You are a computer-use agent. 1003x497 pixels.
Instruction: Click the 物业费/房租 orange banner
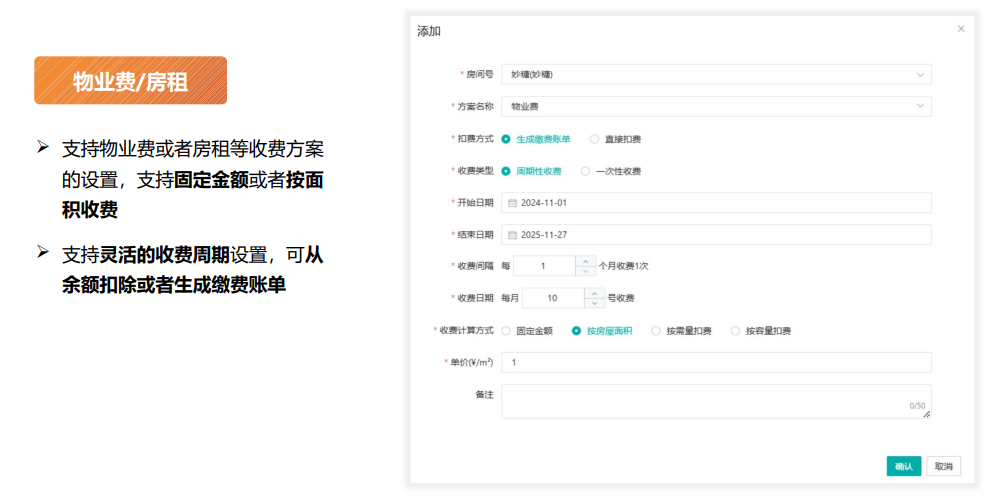(130, 81)
